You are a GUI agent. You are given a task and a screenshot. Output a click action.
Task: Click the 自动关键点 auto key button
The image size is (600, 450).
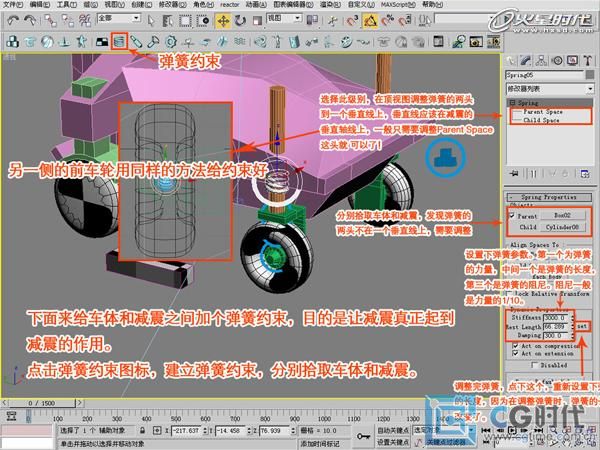coord(393,430)
